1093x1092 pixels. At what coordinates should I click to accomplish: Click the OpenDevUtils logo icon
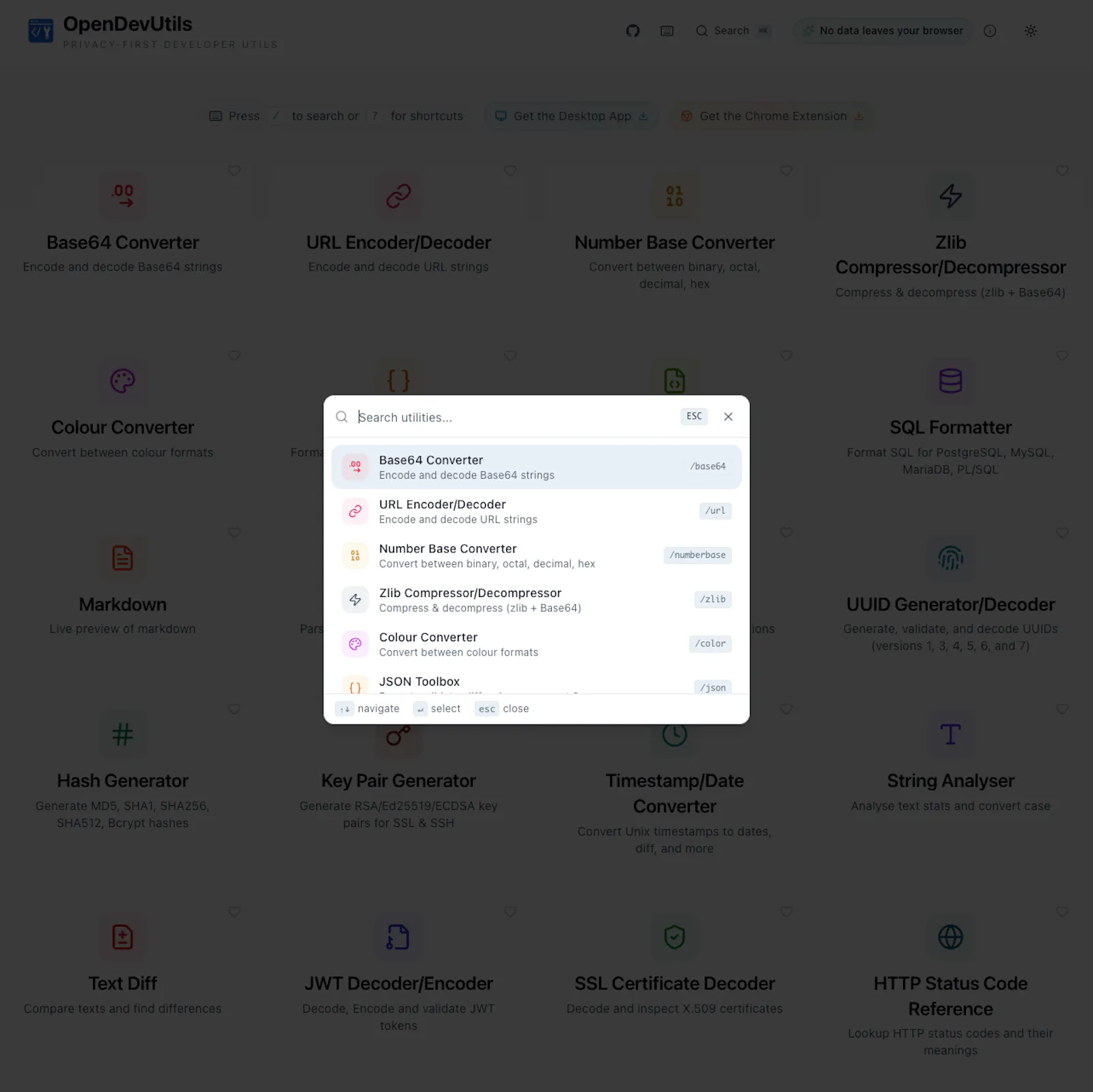point(41,31)
